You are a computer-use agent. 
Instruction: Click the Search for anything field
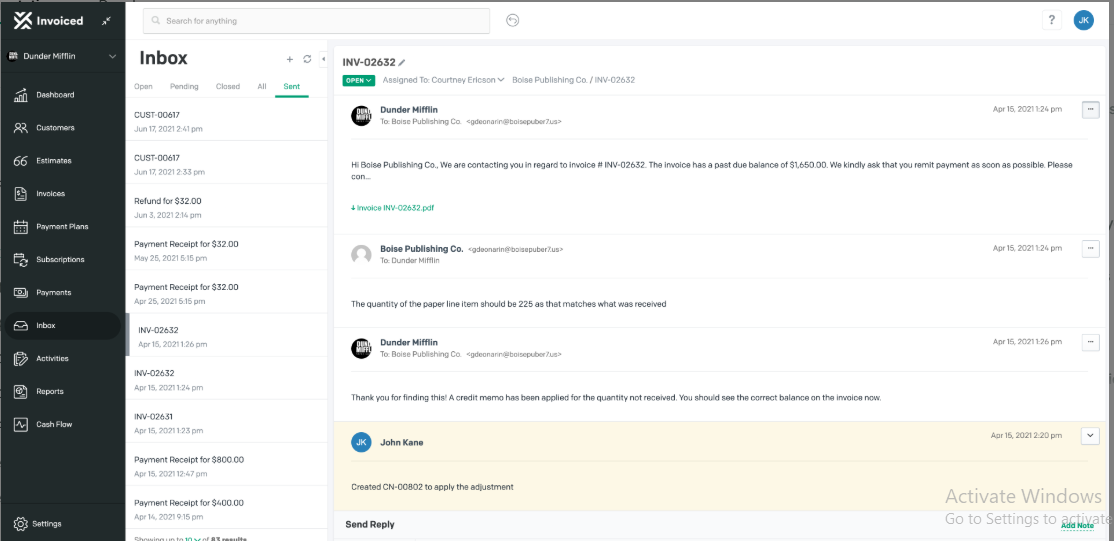tap(316, 21)
